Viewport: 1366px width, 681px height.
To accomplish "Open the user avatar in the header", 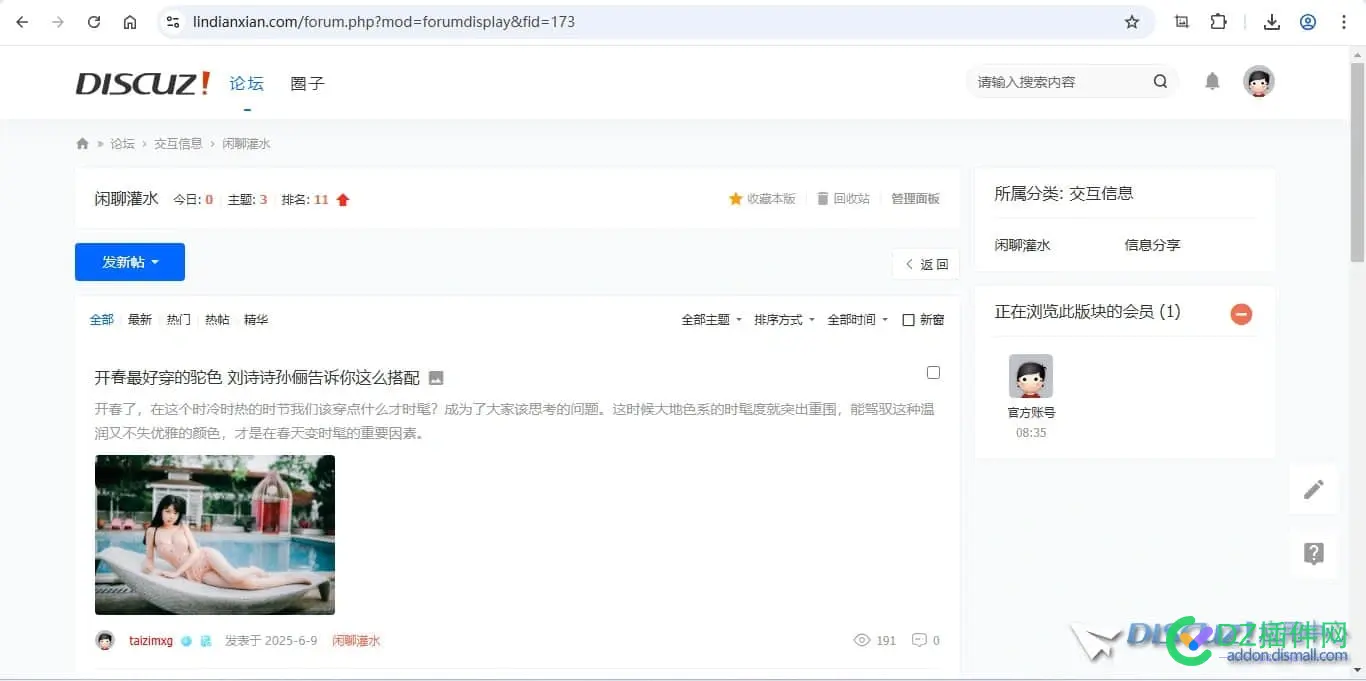I will [x=1259, y=82].
